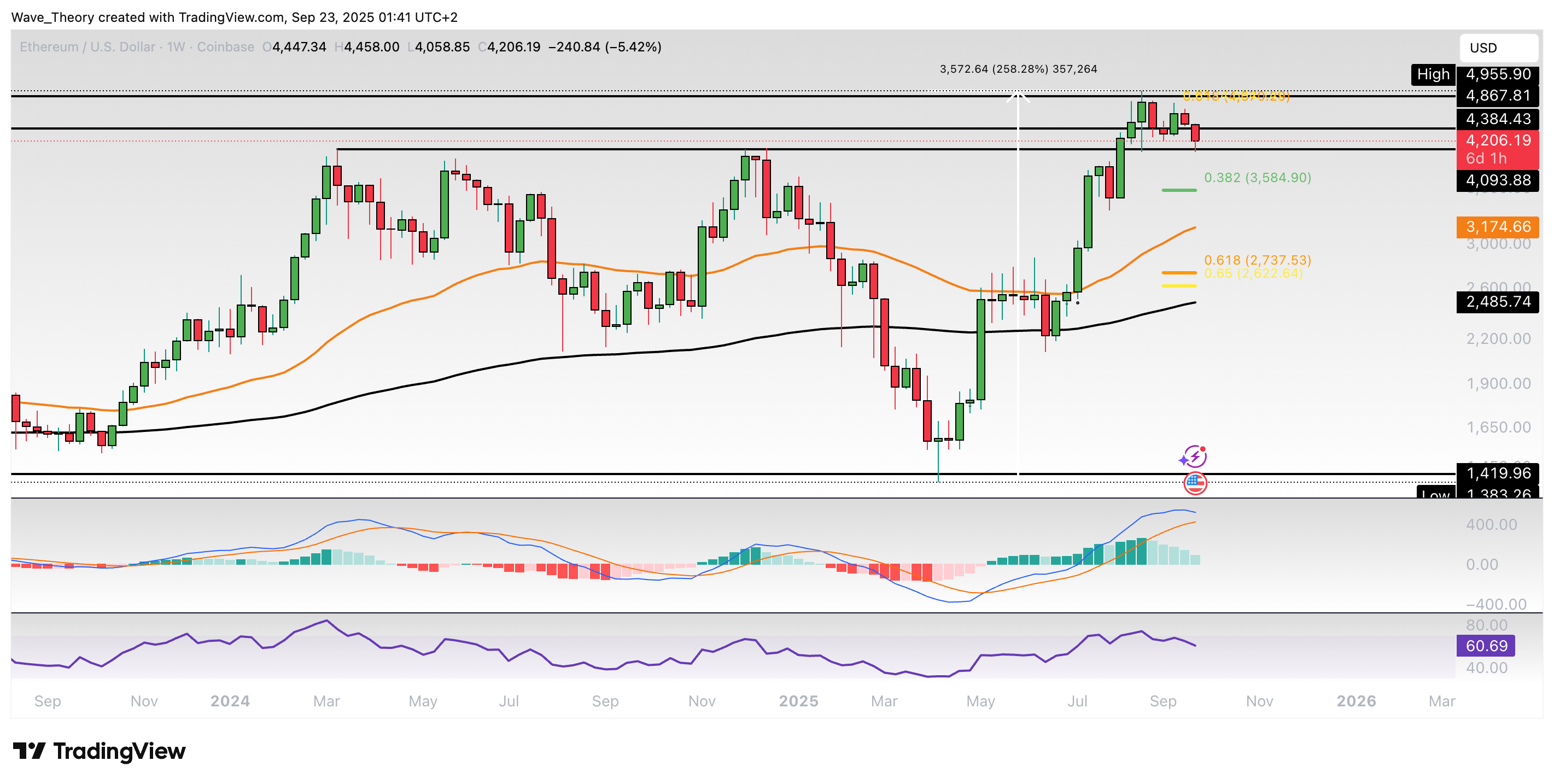Click the 1,419.96 support level label

tap(1497, 473)
